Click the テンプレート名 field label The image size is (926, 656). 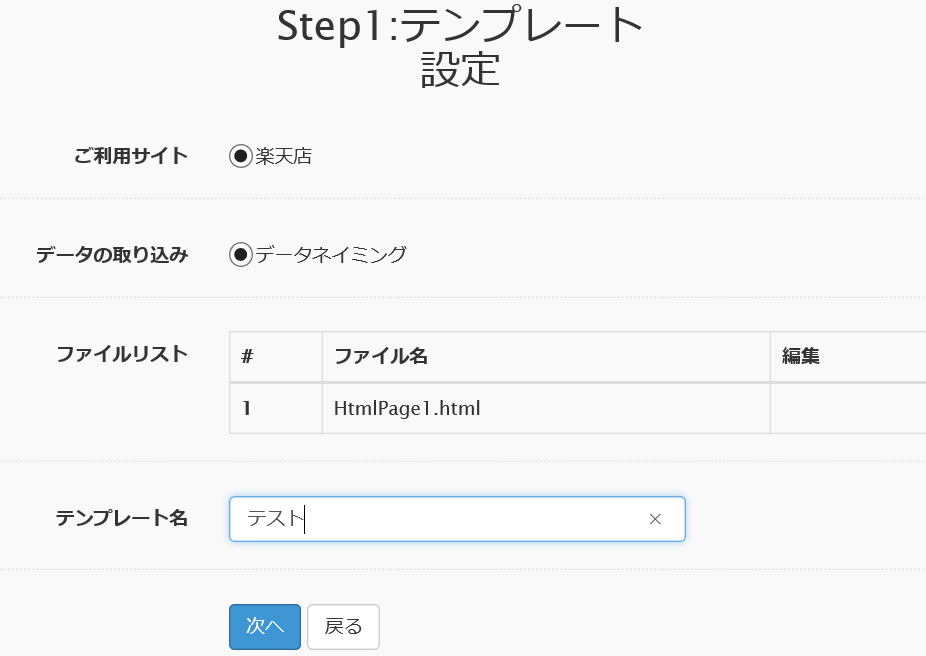pos(122,518)
